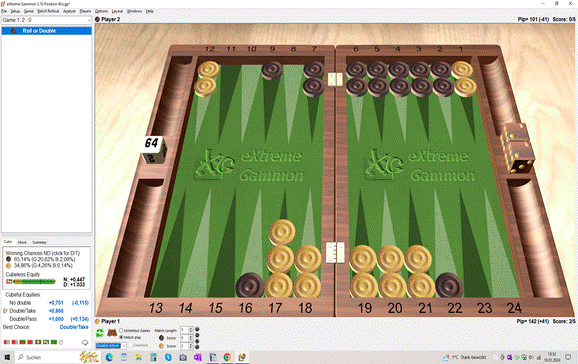578x364 pixels.
Task: Select the Match play radio button
Action: pos(121,337)
